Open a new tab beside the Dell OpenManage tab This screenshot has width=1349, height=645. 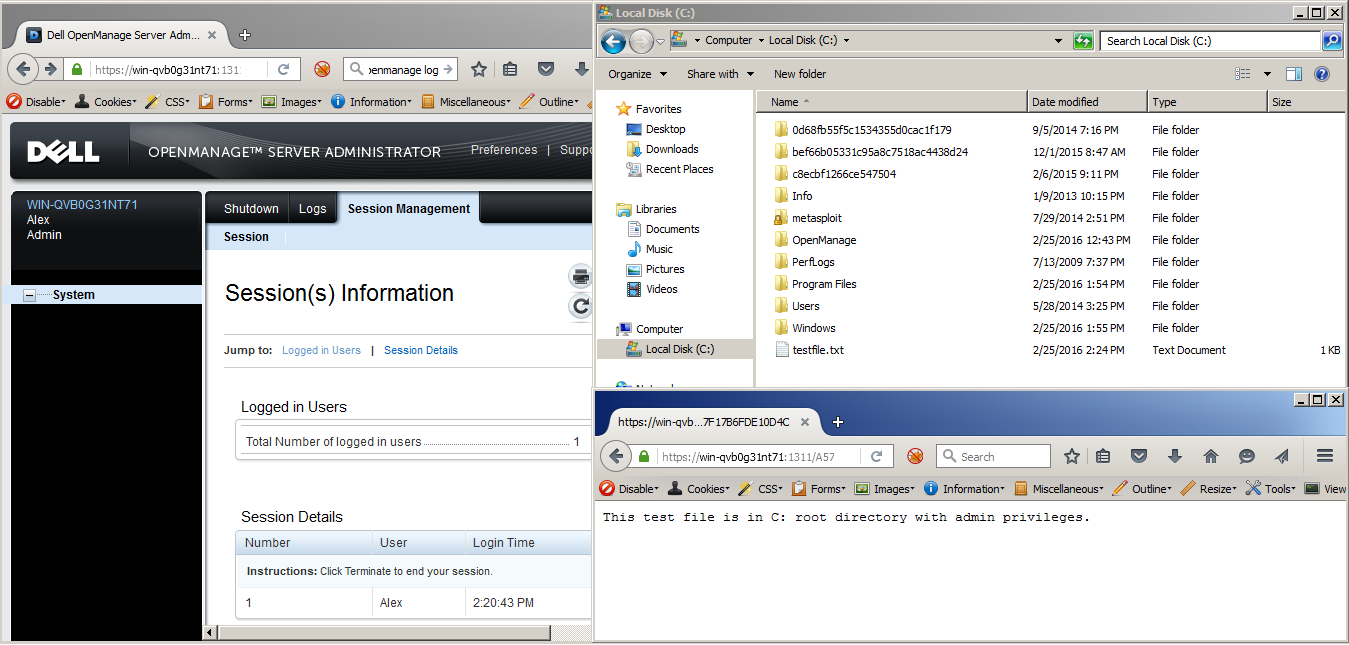245,35
